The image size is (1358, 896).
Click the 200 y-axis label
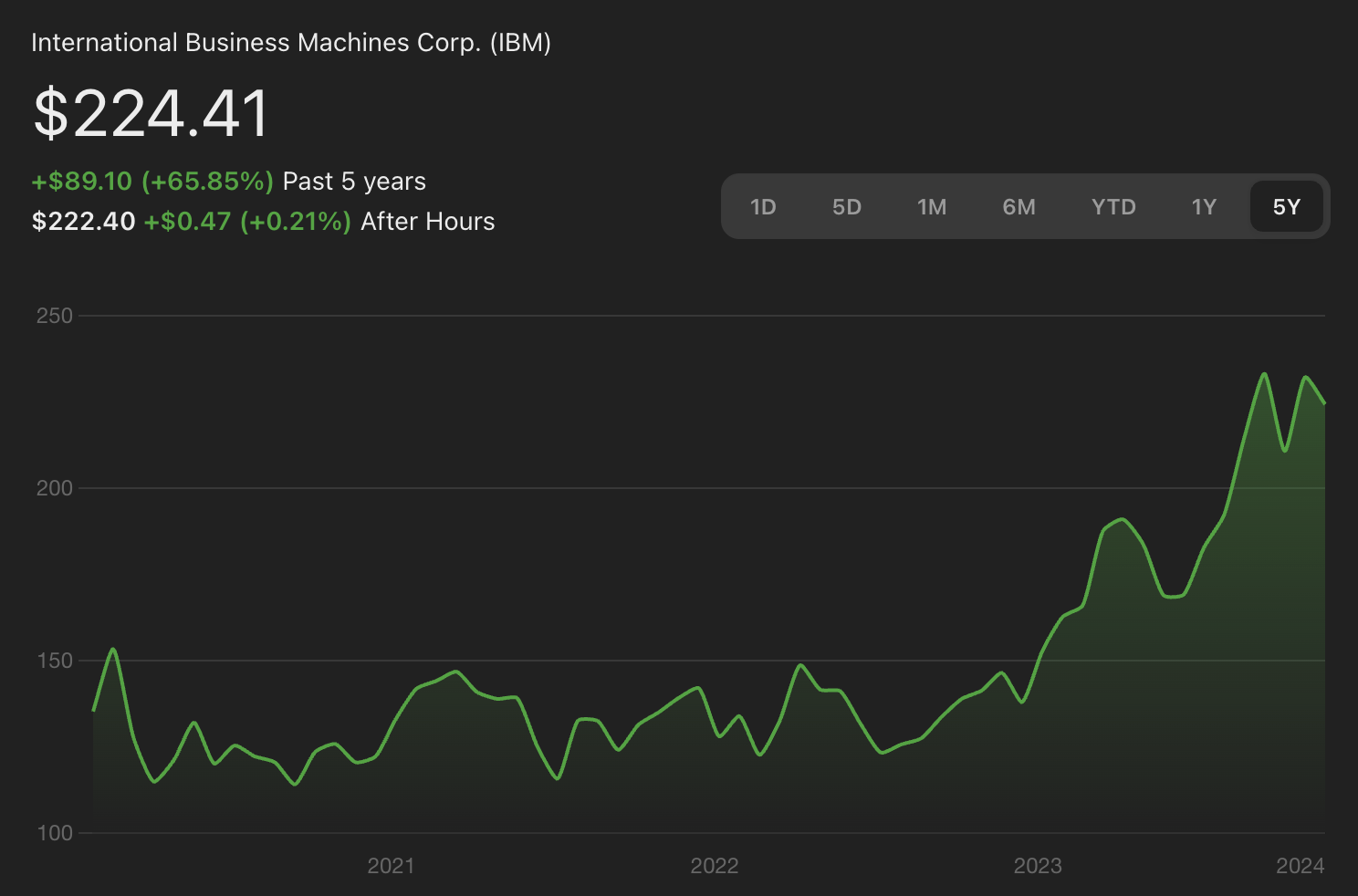[54, 488]
